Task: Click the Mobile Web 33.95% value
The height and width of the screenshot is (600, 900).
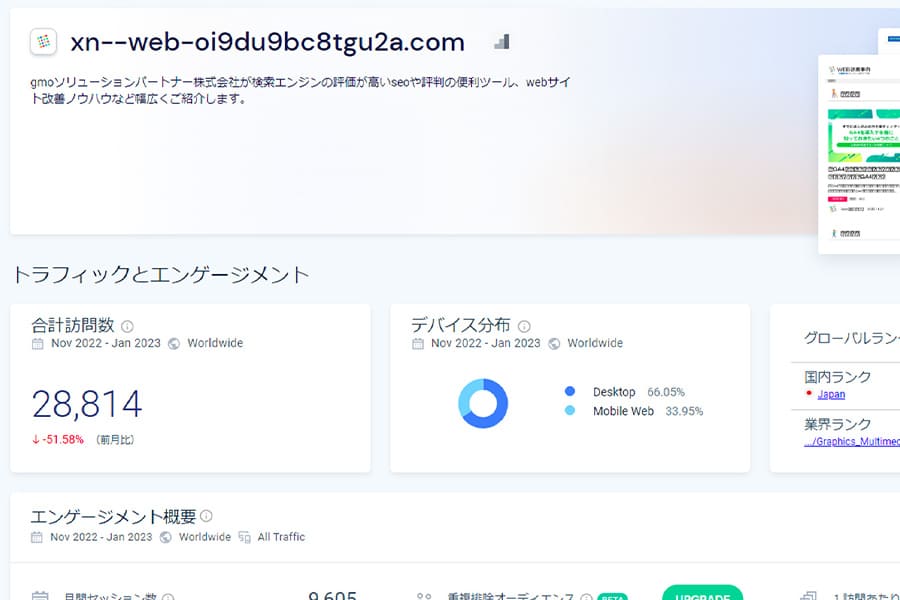Action: [x=684, y=411]
